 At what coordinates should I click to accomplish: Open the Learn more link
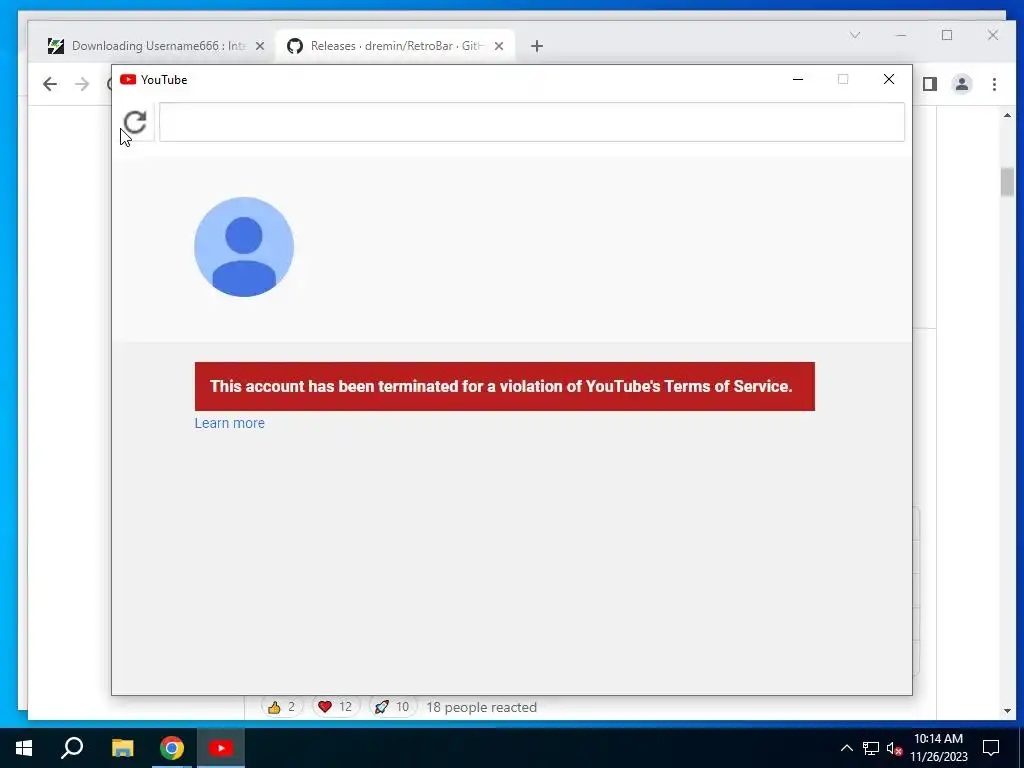tap(229, 423)
